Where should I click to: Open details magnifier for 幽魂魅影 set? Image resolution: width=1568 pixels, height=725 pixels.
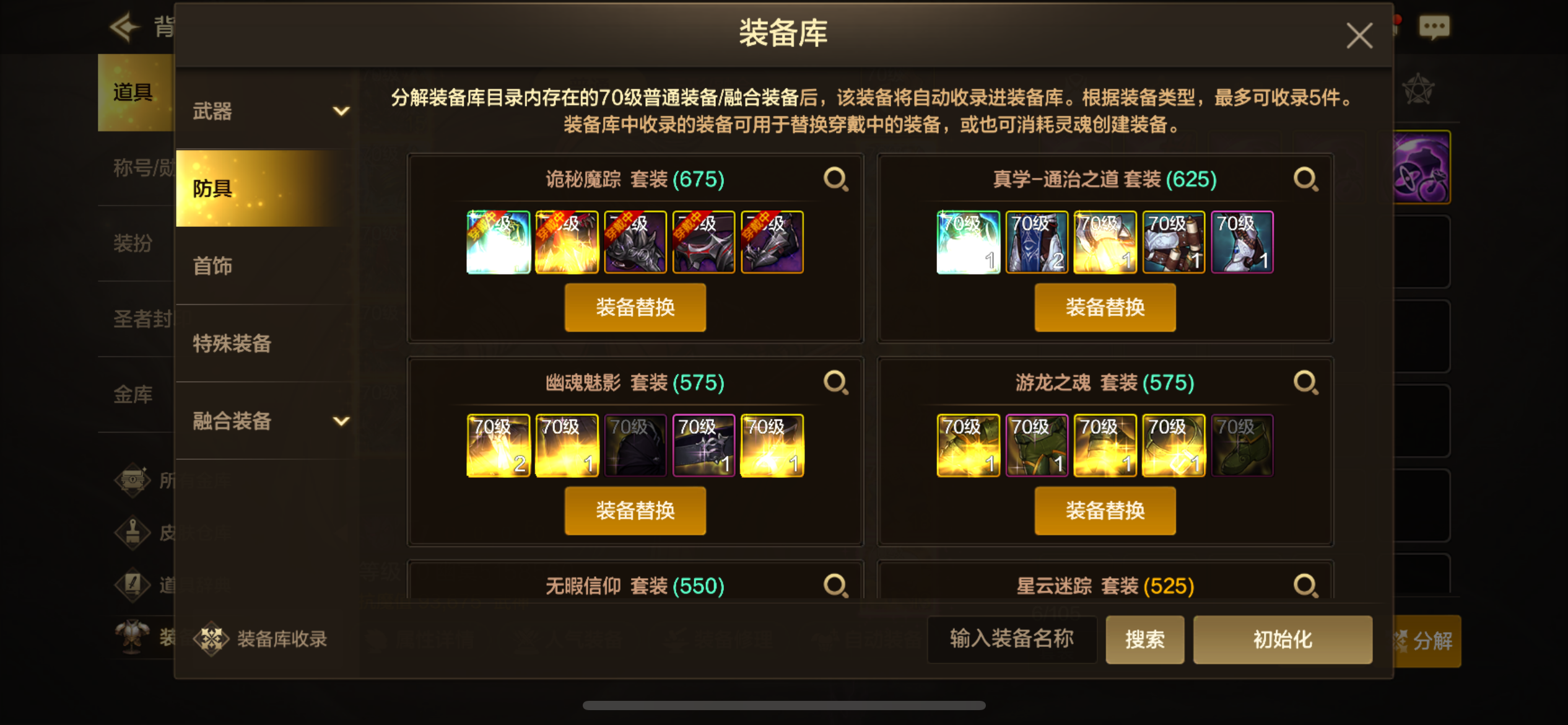click(836, 383)
